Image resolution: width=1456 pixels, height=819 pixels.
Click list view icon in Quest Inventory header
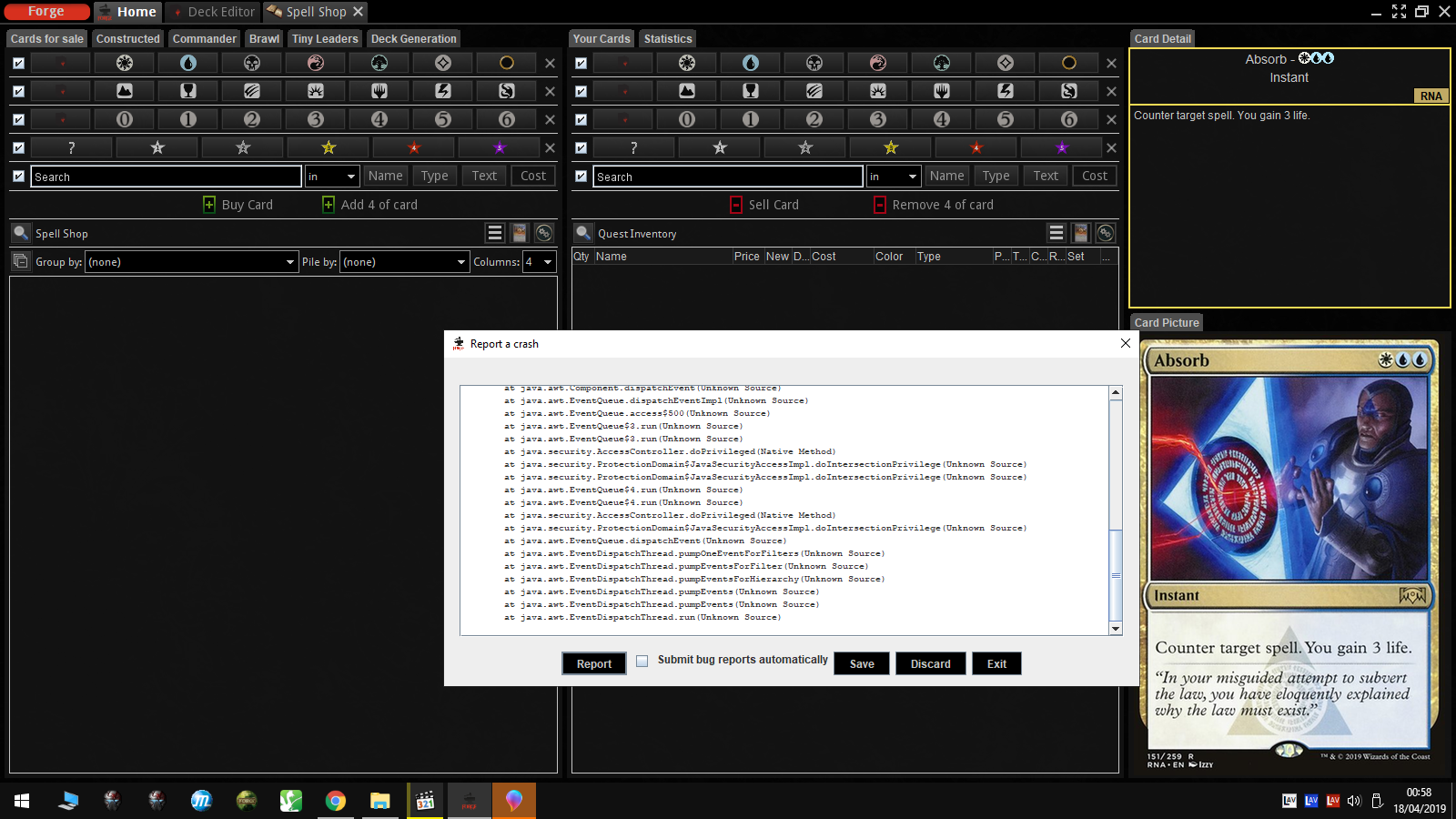[x=1056, y=234]
